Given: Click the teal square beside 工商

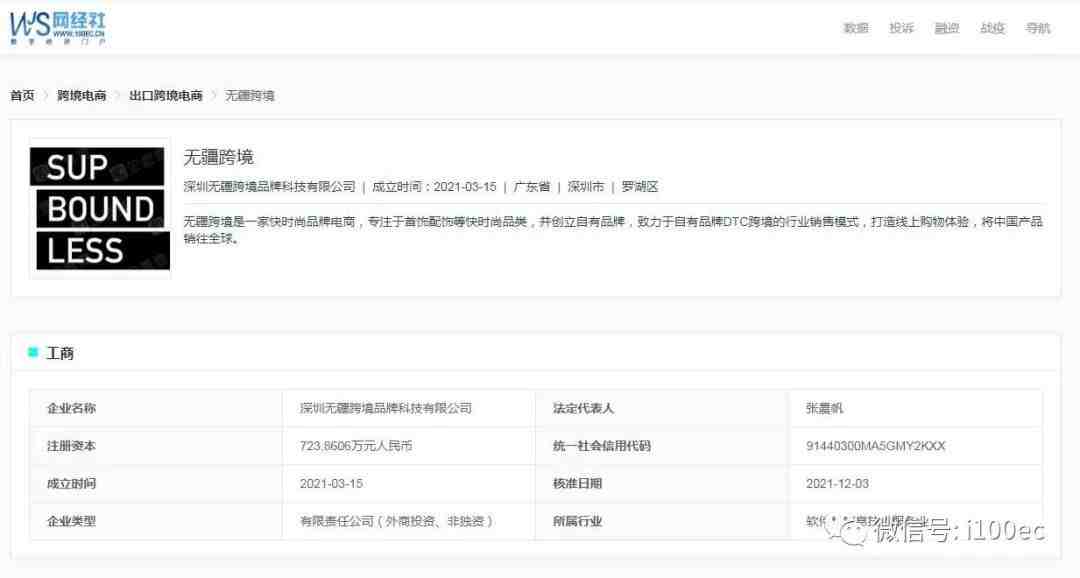Looking at the screenshot, I should [32, 353].
